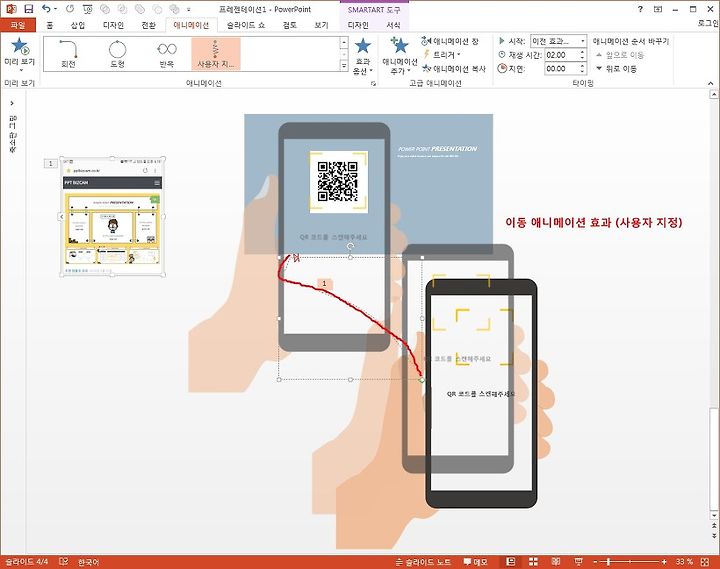This screenshot has height=569, width=720.
Task: Undo the last action
Action: pyautogui.click(x=46, y=9)
